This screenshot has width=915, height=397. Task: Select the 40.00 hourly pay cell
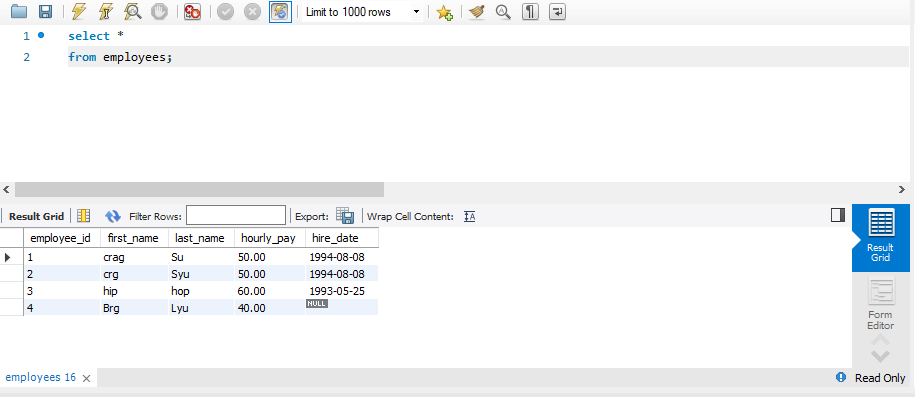click(270, 308)
